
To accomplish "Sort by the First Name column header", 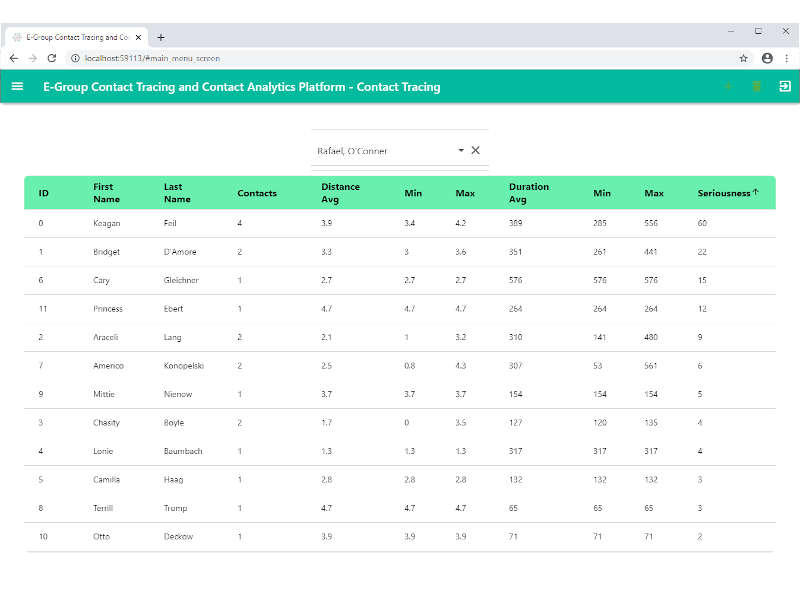I will coord(107,193).
